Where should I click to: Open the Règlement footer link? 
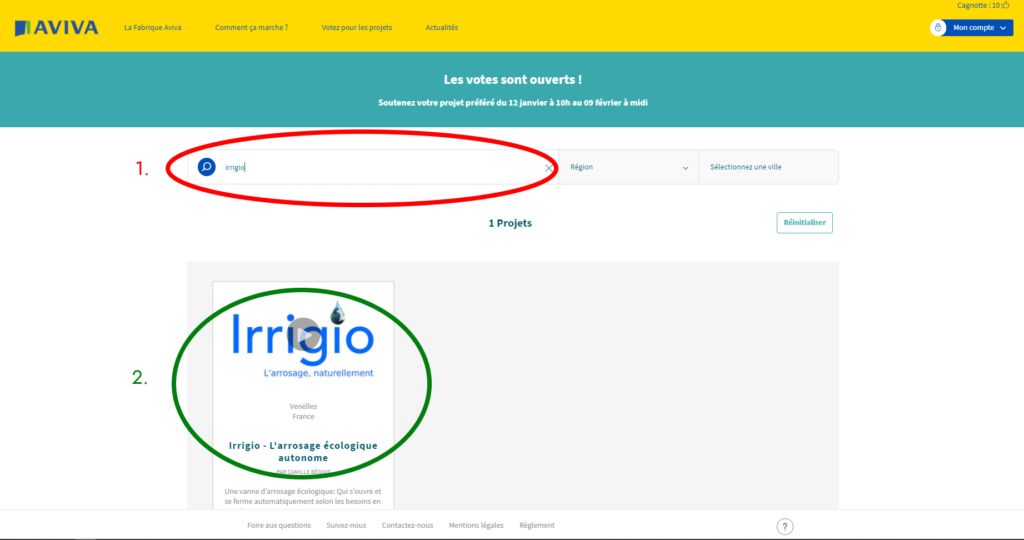[537, 525]
